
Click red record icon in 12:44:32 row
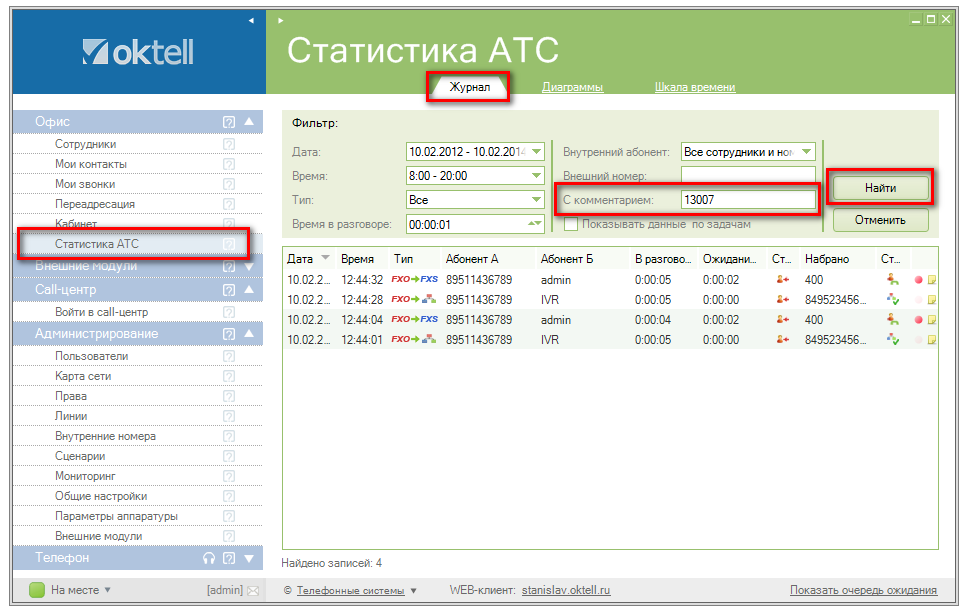[918, 280]
